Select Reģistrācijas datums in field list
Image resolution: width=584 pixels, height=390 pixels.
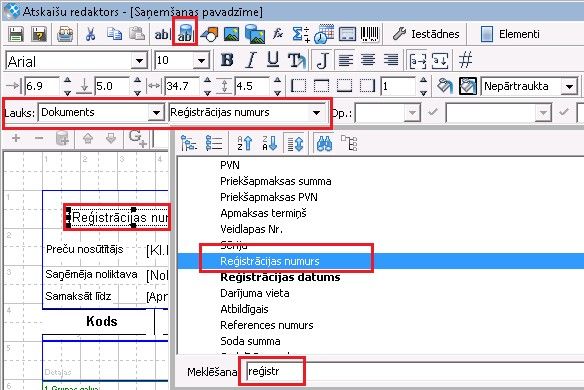coord(280,277)
